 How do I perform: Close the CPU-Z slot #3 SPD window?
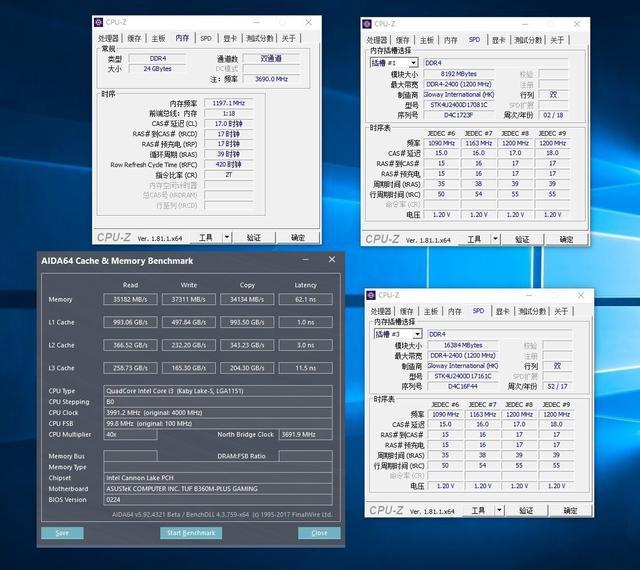[581, 295]
